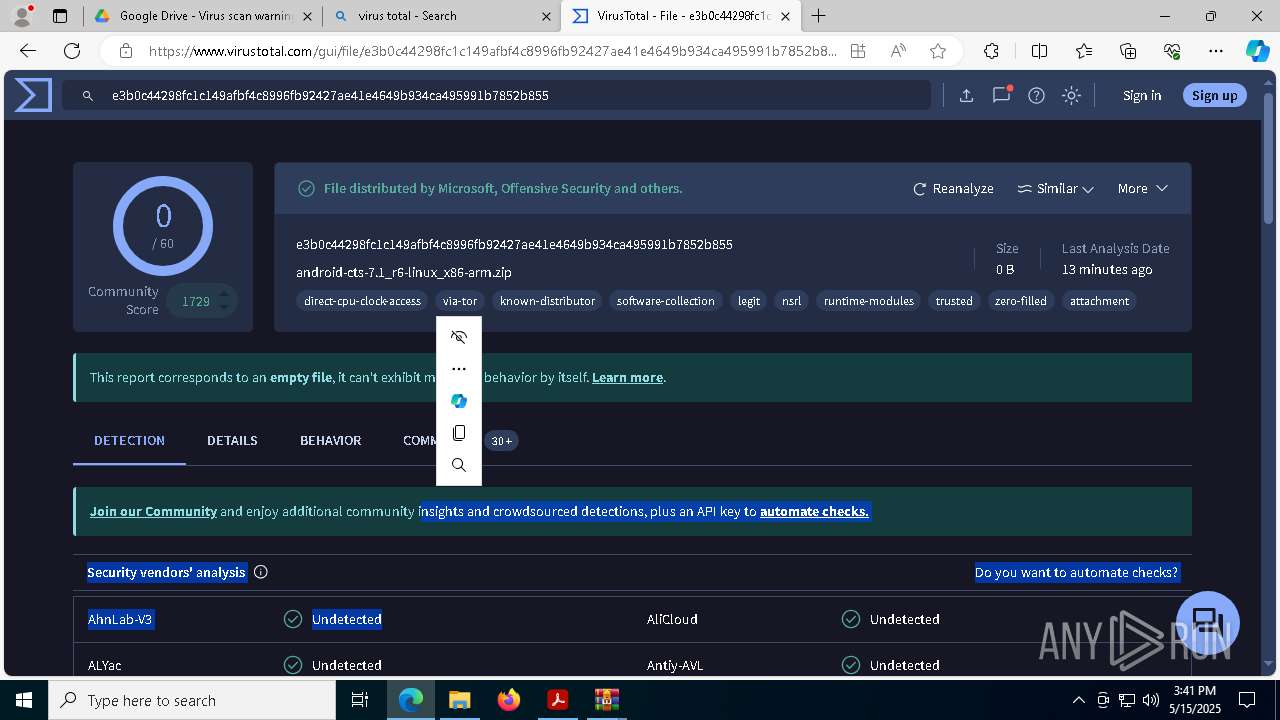Click the 30+ community comments badge
Screen dimensions: 1280x720
(x=501, y=441)
